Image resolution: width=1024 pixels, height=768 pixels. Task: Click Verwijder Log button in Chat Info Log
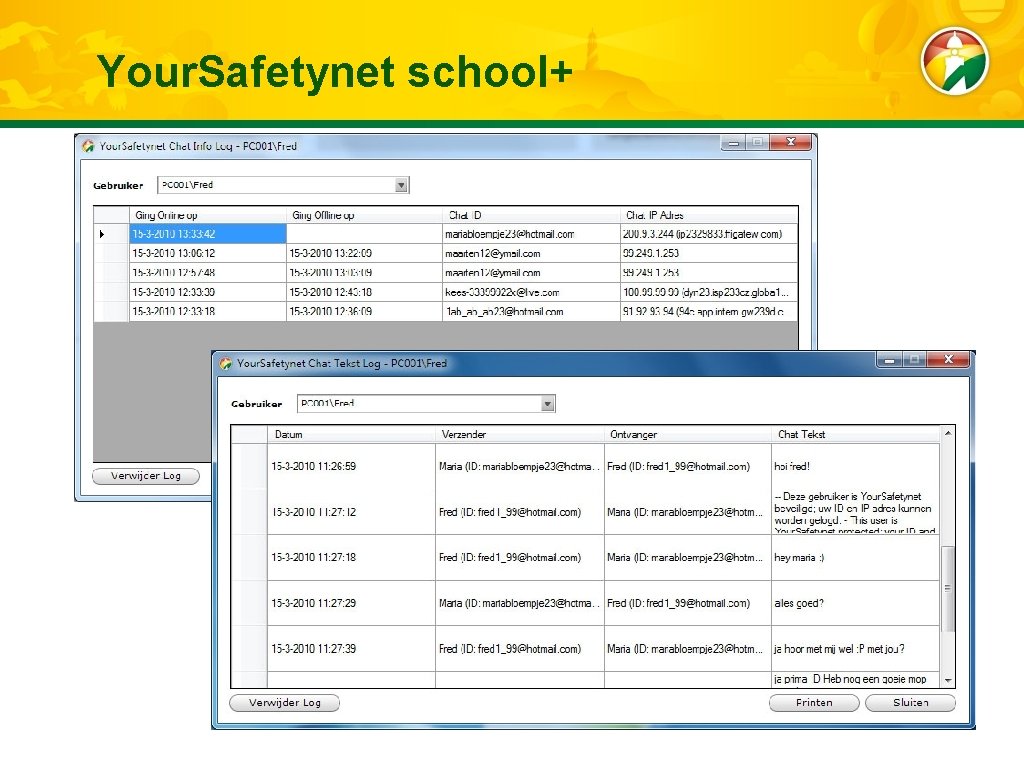146,476
